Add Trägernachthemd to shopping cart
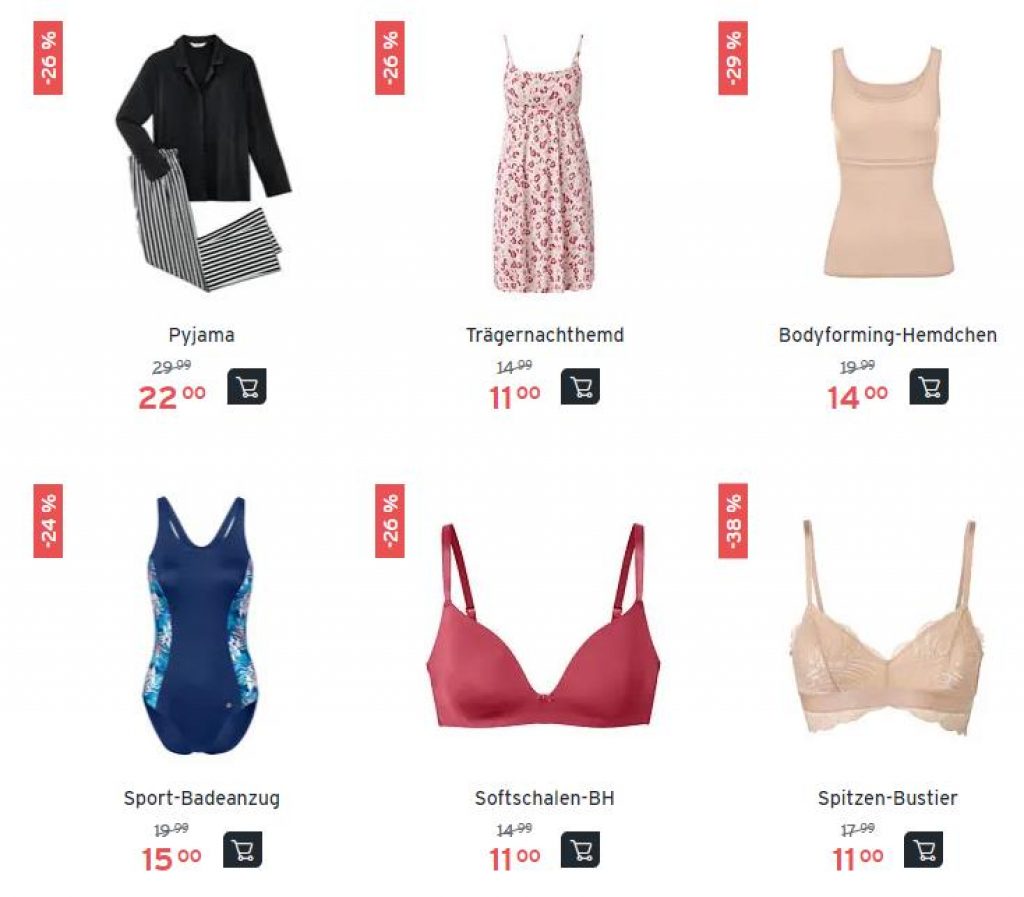Viewport: 1024px width, 897px height. pyautogui.click(x=580, y=387)
